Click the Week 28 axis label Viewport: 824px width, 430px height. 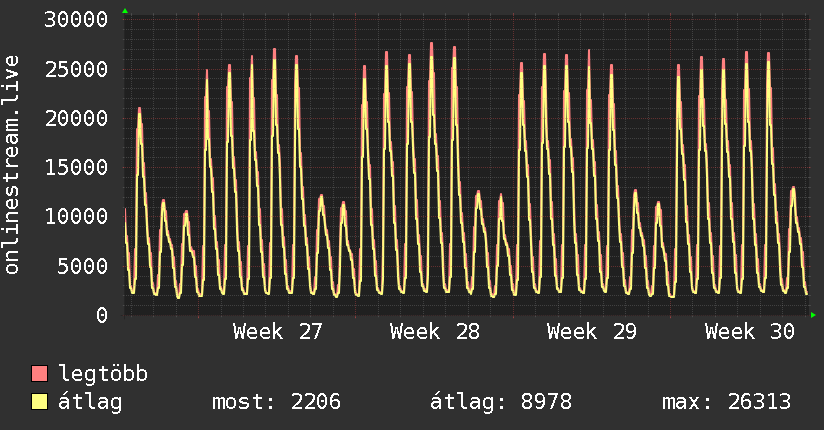435,332
